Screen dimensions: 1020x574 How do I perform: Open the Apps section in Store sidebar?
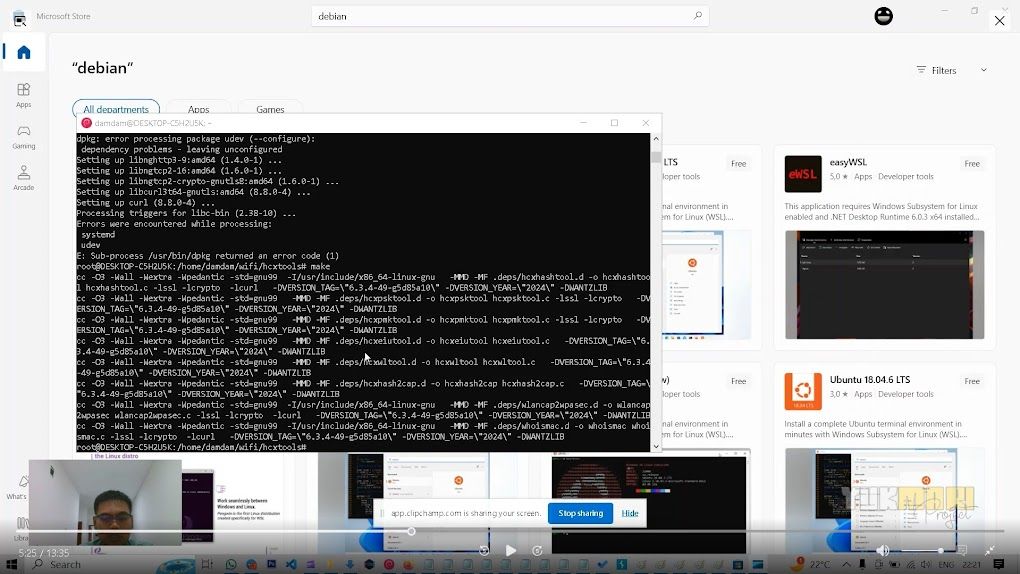[x=24, y=95]
